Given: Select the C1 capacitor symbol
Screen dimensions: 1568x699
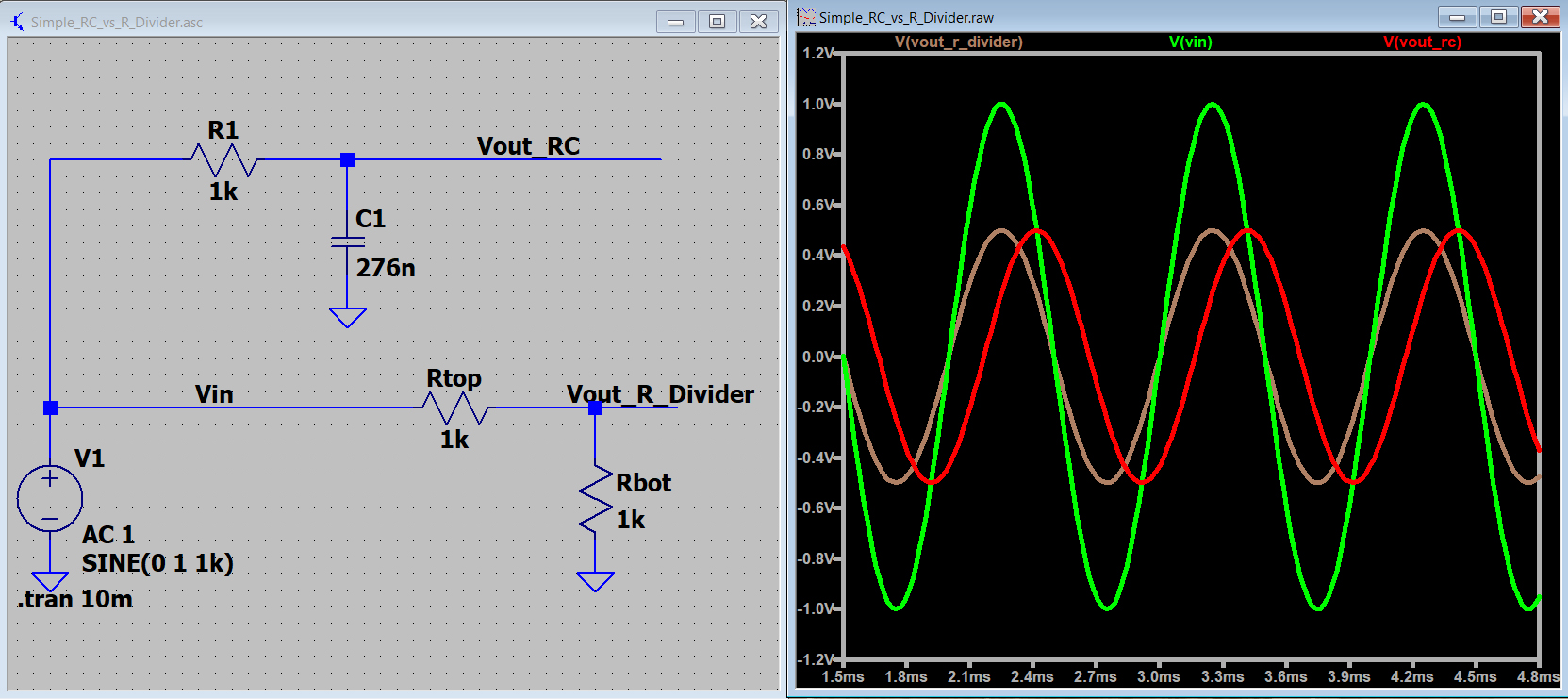Looking at the screenshot, I should pyautogui.click(x=348, y=242).
